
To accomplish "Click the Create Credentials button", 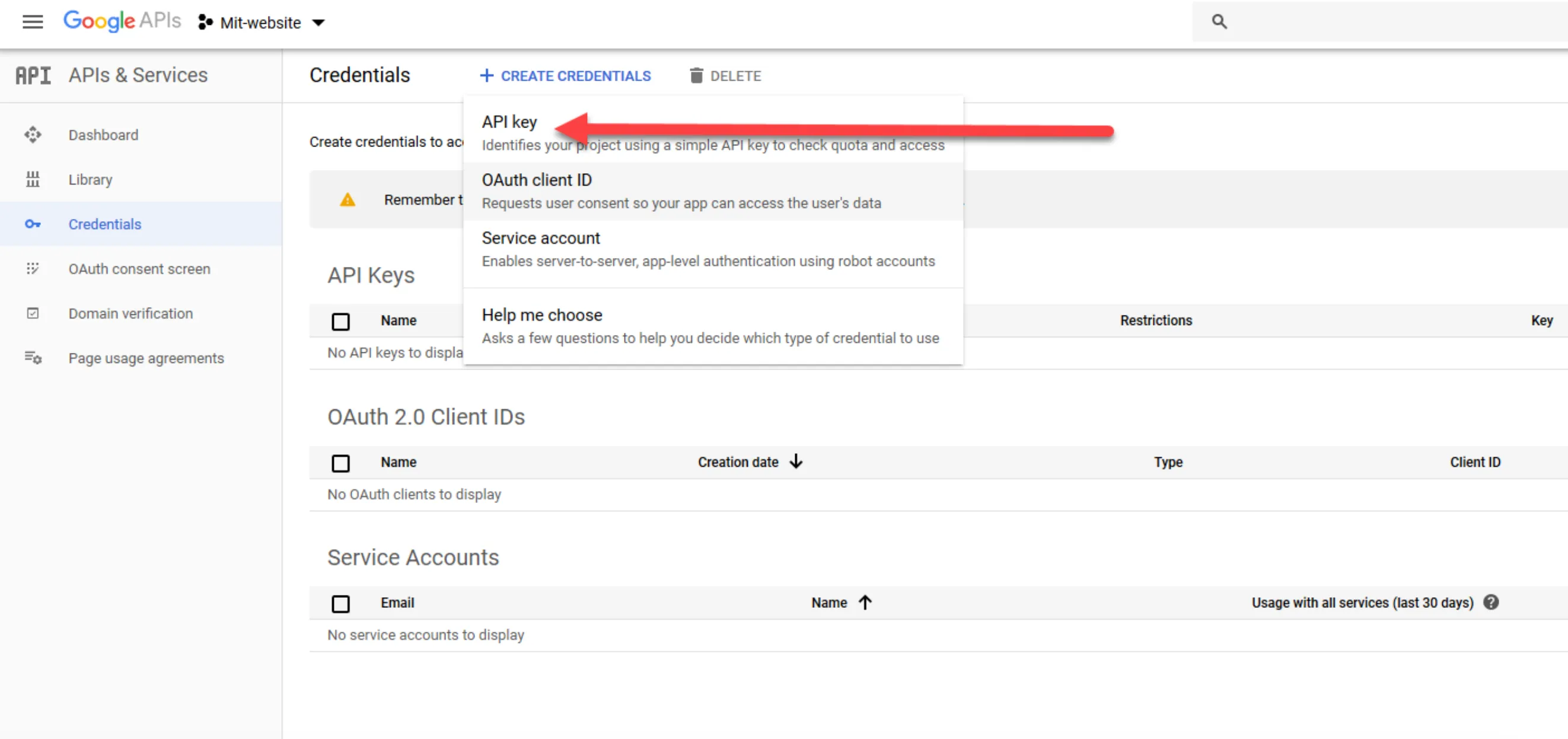I will coord(565,76).
